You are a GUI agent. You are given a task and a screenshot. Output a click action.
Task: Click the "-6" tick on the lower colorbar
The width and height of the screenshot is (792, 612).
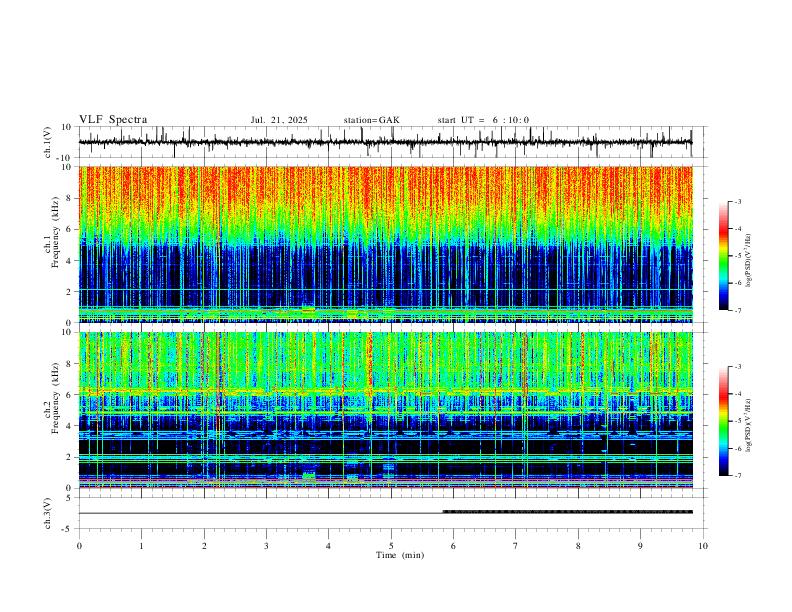pos(738,448)
